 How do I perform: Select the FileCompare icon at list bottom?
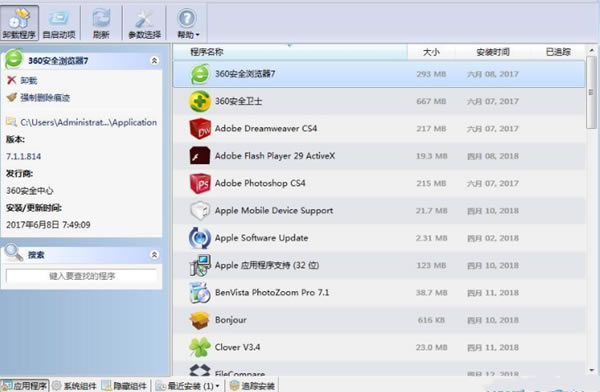click(200, 370)
